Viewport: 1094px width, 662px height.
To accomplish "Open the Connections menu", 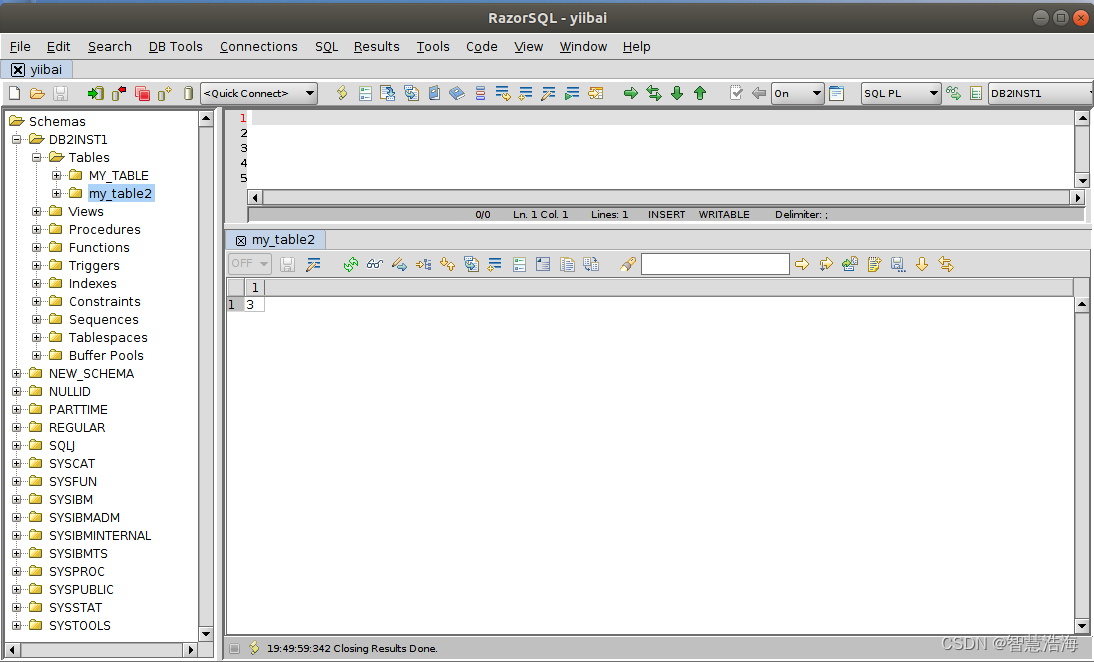I will pyautogui.click(x=258, y=46).
